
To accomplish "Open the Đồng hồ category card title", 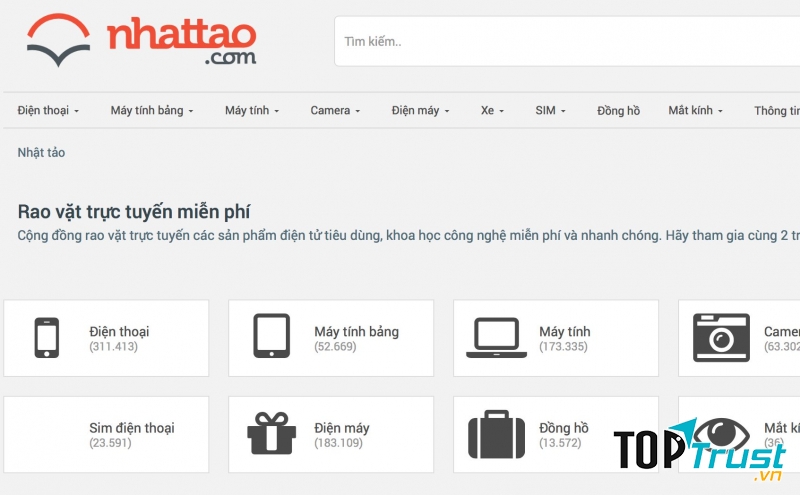I will [x=564, y=428].
